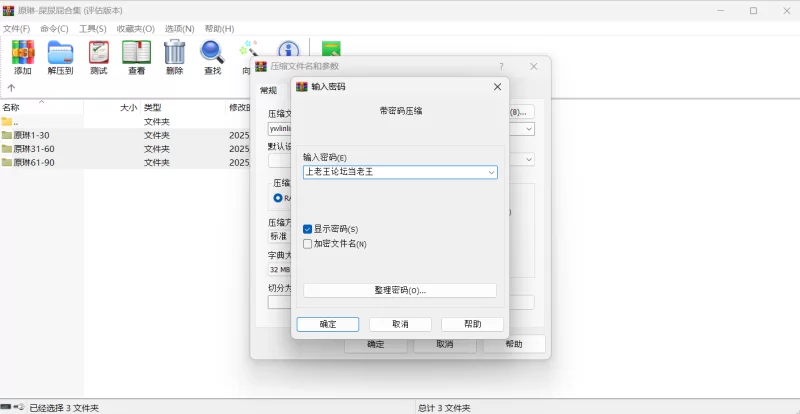Image resolution: width=800 pixels, height=414 pixels.
Task: Click the split volume size input field
Action: tap(280, 302)
